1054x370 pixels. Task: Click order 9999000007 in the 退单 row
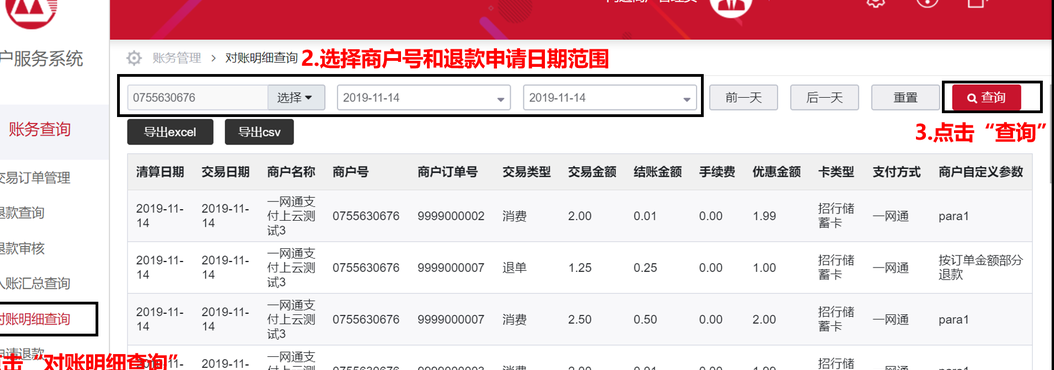[450, 268]
